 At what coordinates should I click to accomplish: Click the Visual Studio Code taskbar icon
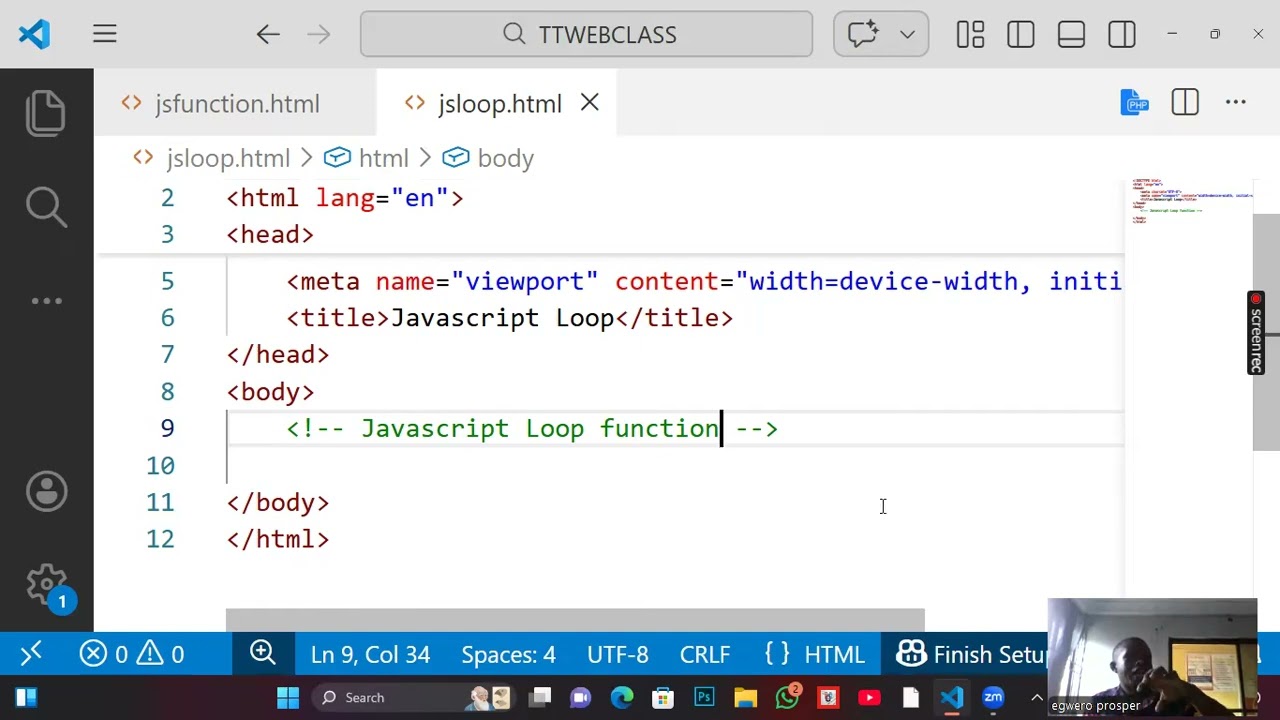(x=951, y=698)
